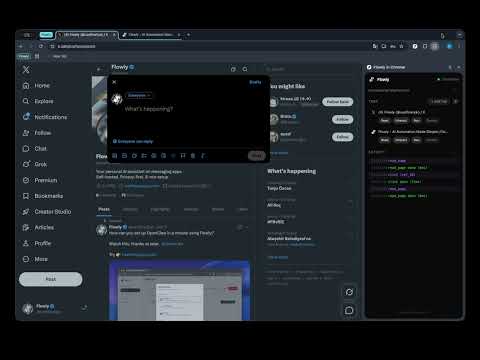
Task: Switch to the Flowly AI Automation browser tab
Action: (x=150, y=35)
